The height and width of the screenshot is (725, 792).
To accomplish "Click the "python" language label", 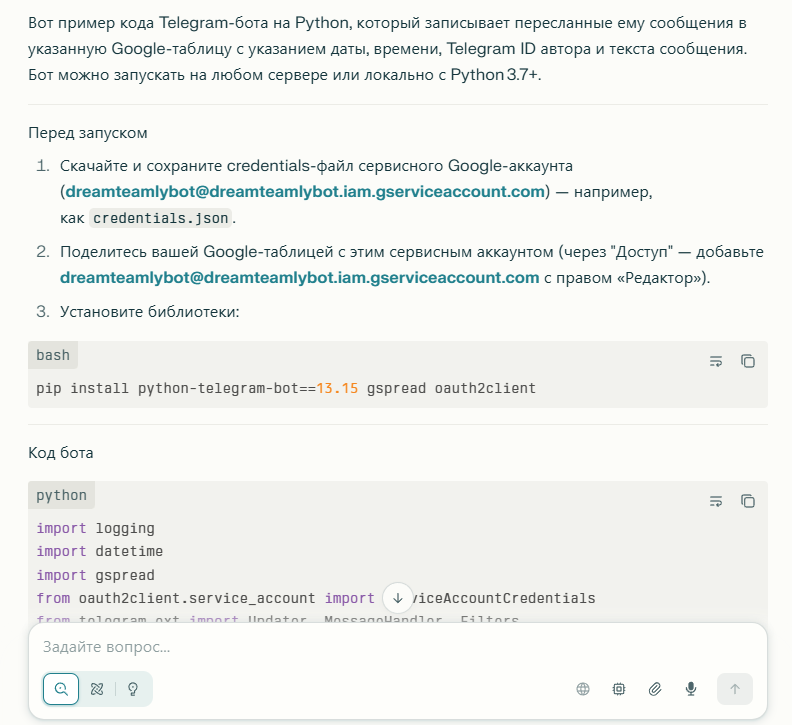I will point(62,495).
